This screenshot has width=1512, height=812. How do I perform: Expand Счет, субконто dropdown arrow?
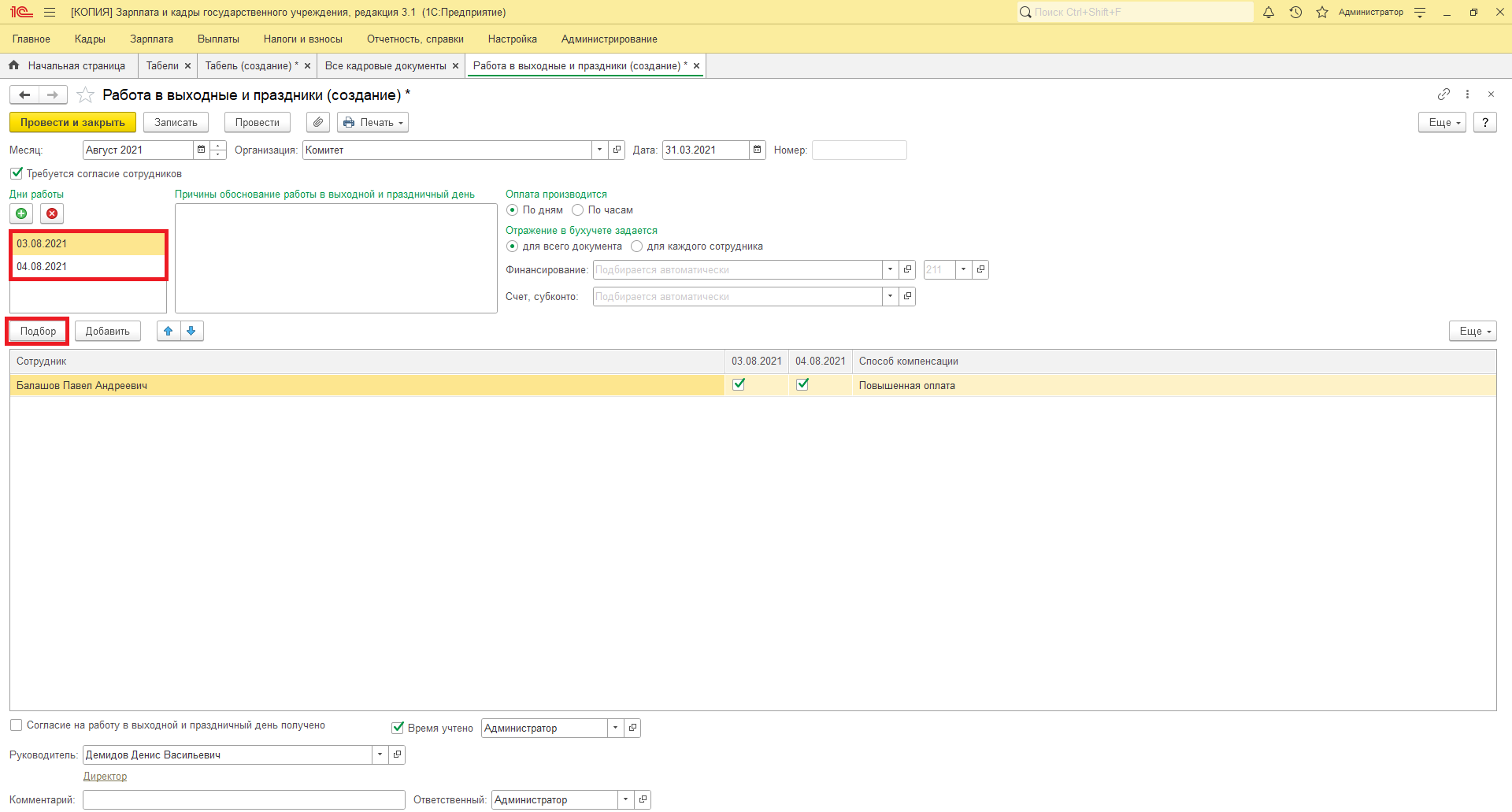pos(890,296)
